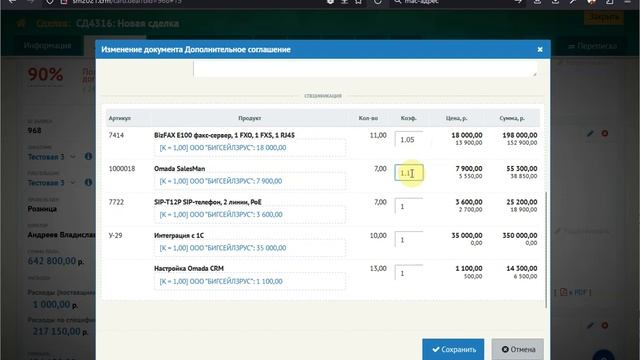This screenshot has height=360, width=640.
Task: Click lower pencil edit icon on right
Action: tap(590, 325)
